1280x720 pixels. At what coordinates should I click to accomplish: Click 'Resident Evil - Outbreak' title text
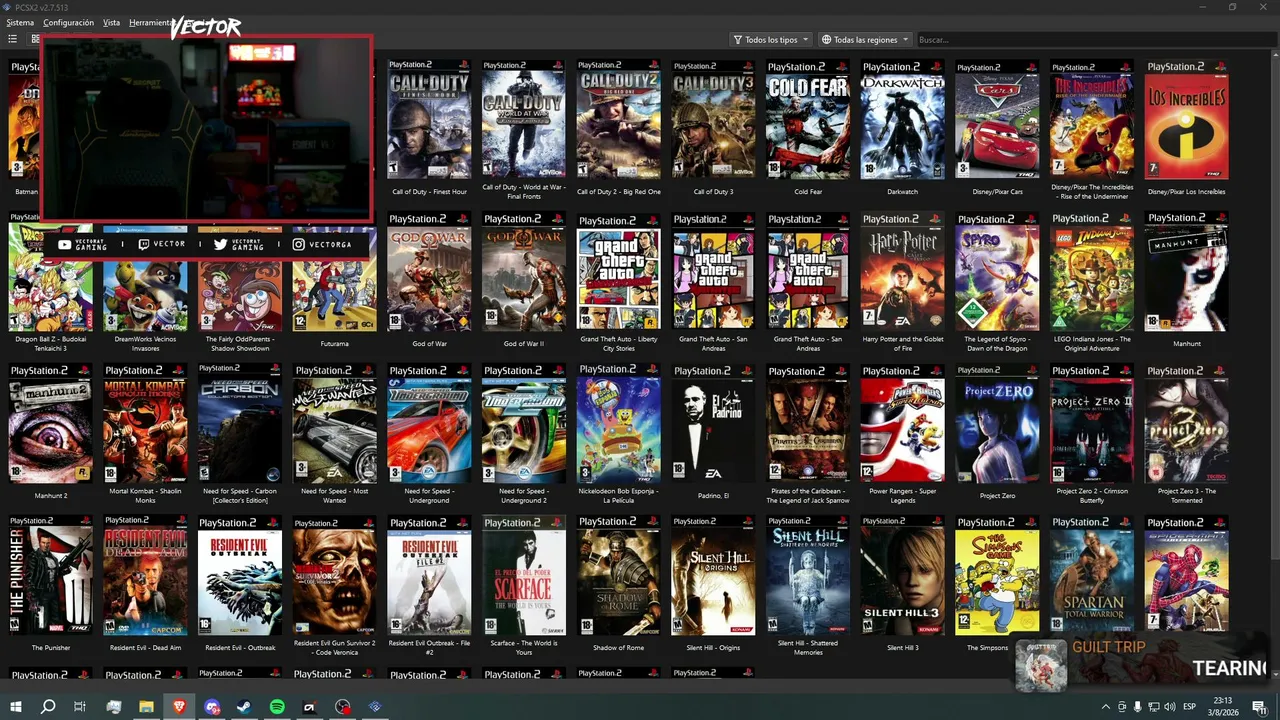click(240, 648)
